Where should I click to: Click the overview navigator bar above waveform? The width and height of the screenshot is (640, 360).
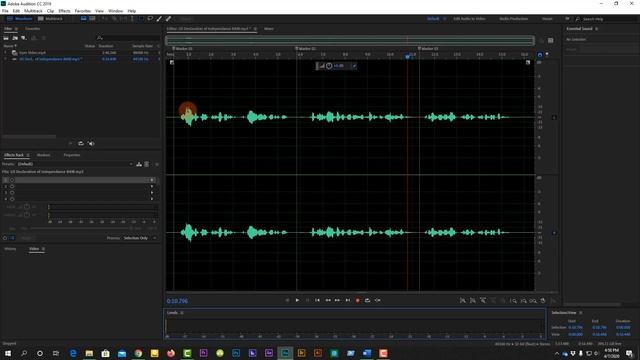tap(350, 40)
